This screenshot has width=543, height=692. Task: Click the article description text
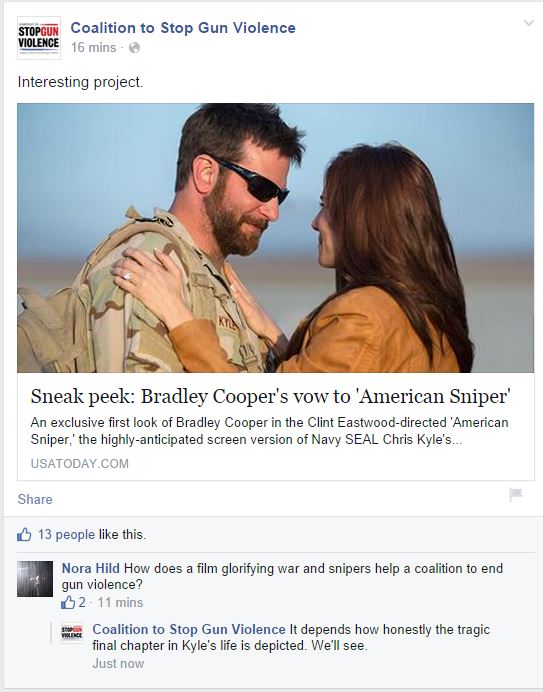pyautogui.click(x=269, y=431)
